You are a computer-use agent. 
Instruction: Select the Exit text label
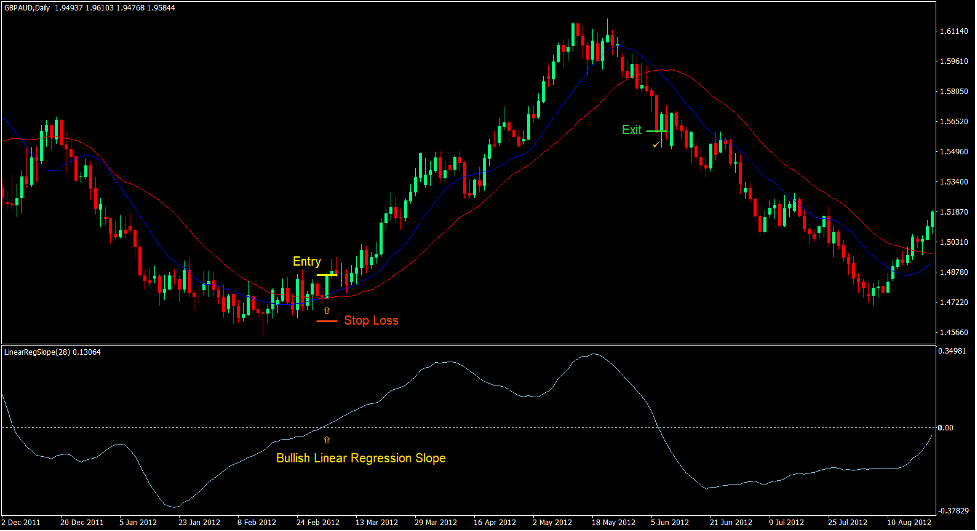pyautogui.click(x=631, y=130)
